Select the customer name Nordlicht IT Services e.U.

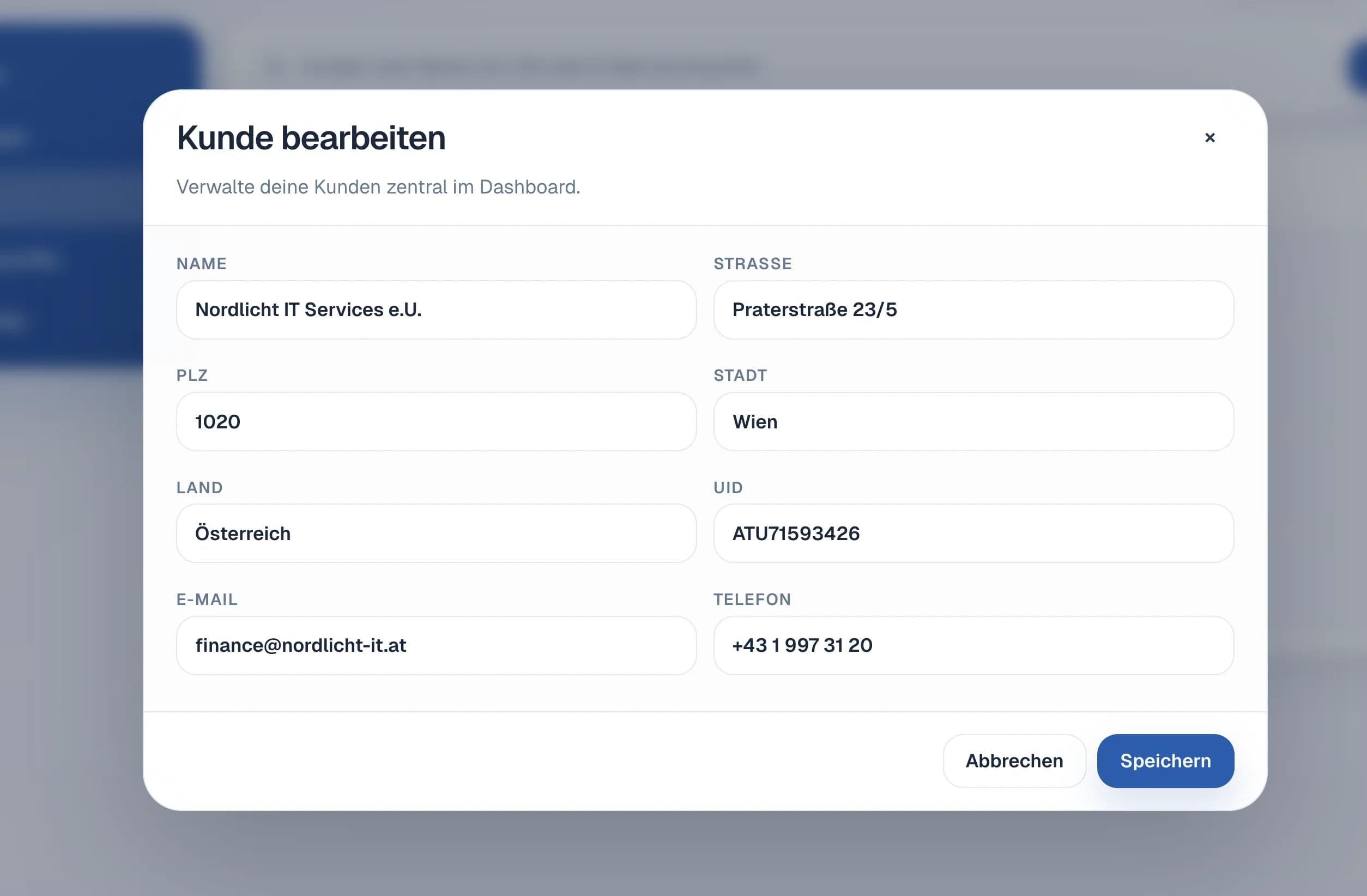(x=308, y=310)
